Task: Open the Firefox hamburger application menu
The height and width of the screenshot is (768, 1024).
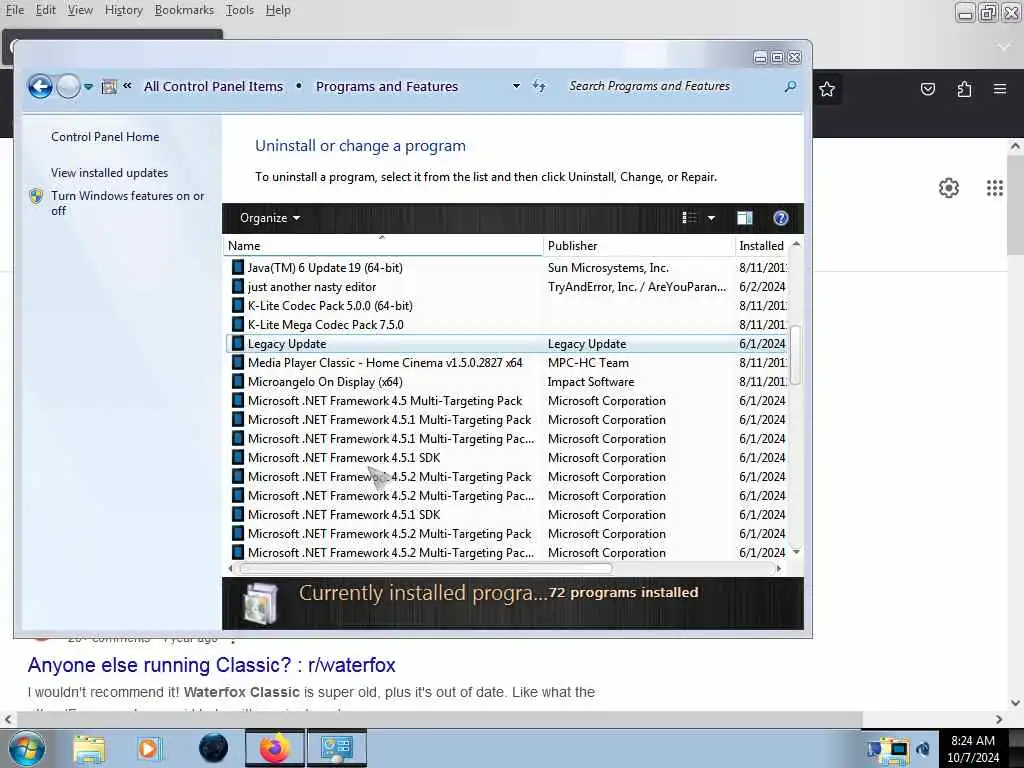Action: [1000, 89]
